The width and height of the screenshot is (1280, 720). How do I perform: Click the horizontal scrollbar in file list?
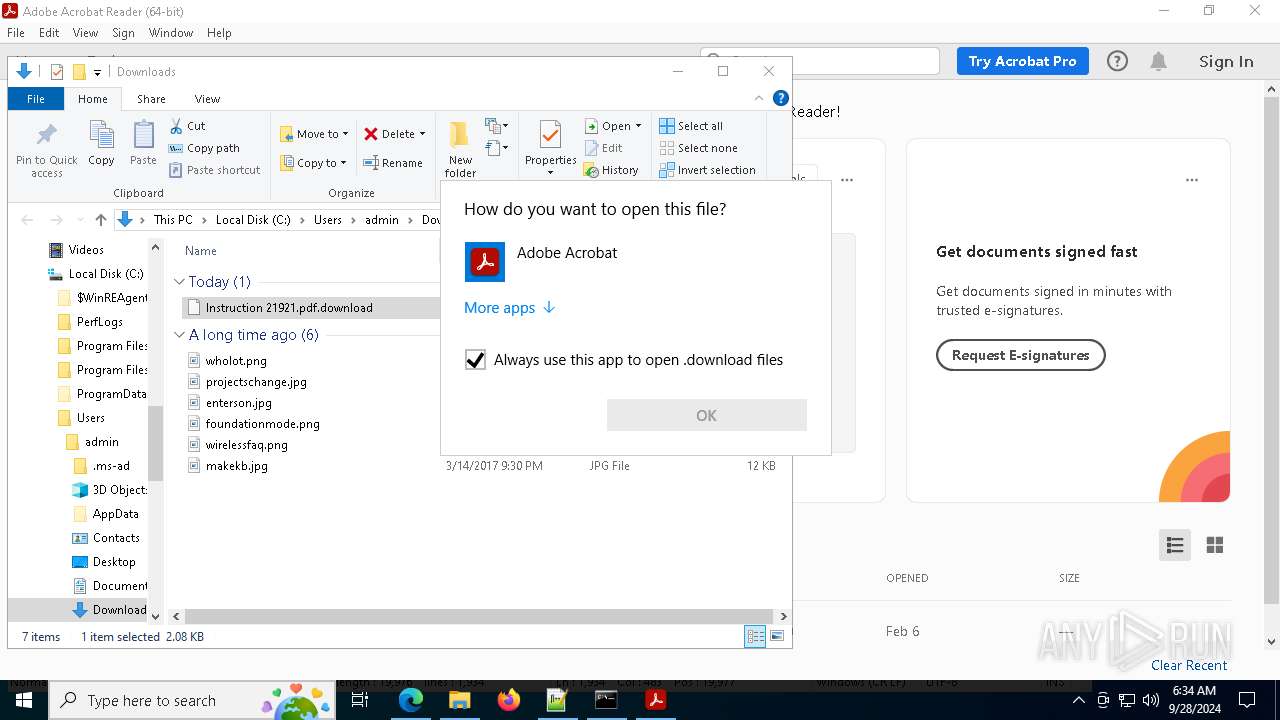(x=479, y=616)
